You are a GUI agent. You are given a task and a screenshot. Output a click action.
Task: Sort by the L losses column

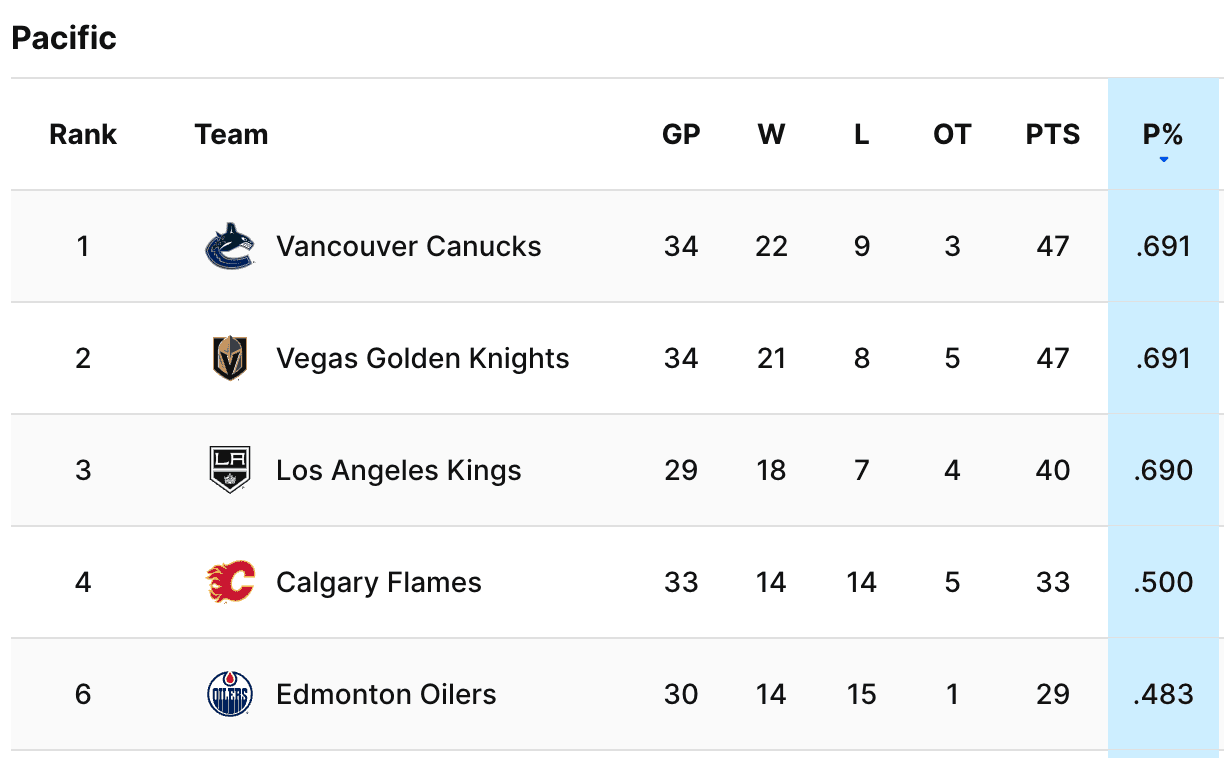pyautogui.click(x=861, y=134)
